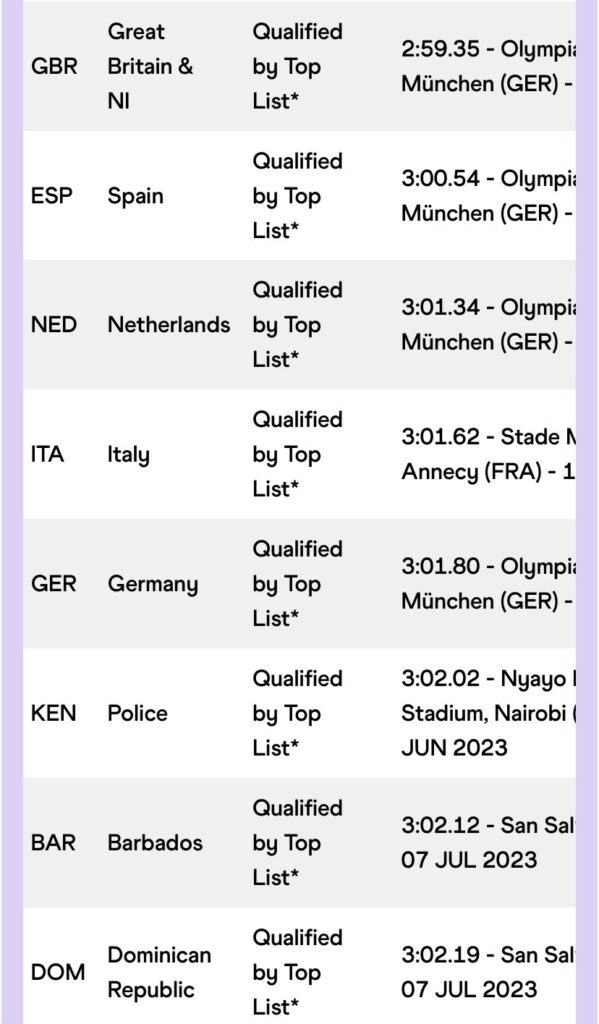Click the Barbados team name
599x1024 pixels.
coord(155,842)
